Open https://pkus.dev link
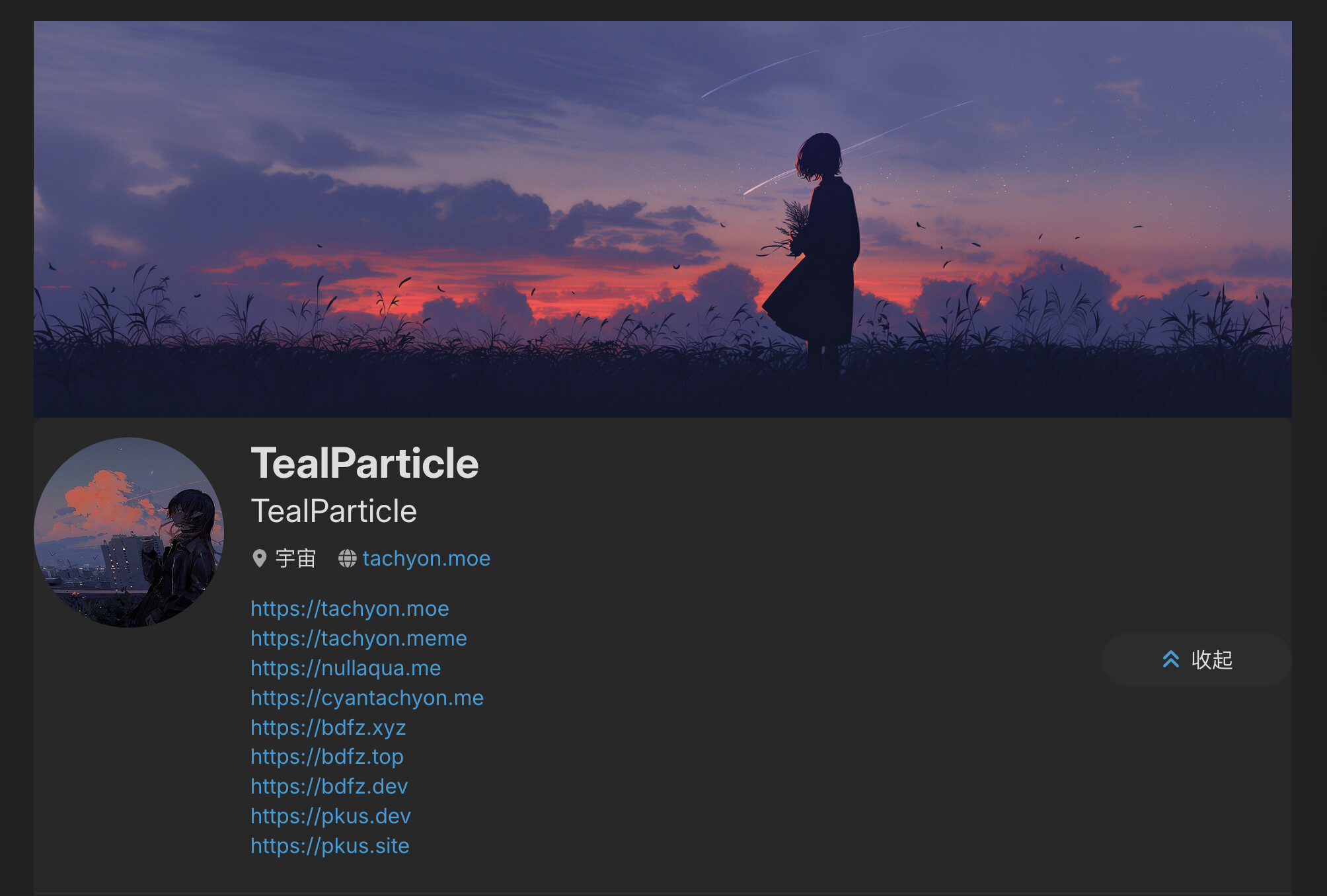 330,815
